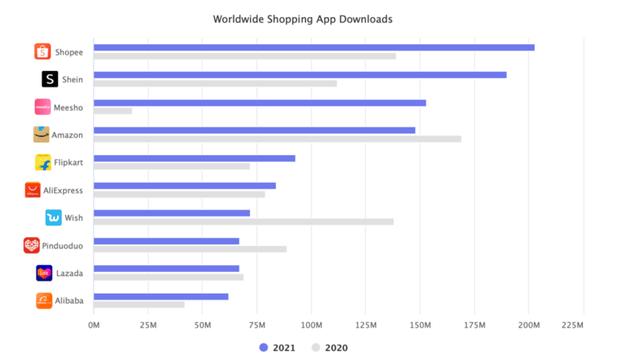Click the Pinduoduo heart icon
The height and width of the screenshot is (362, 640).
click(31, 245)
